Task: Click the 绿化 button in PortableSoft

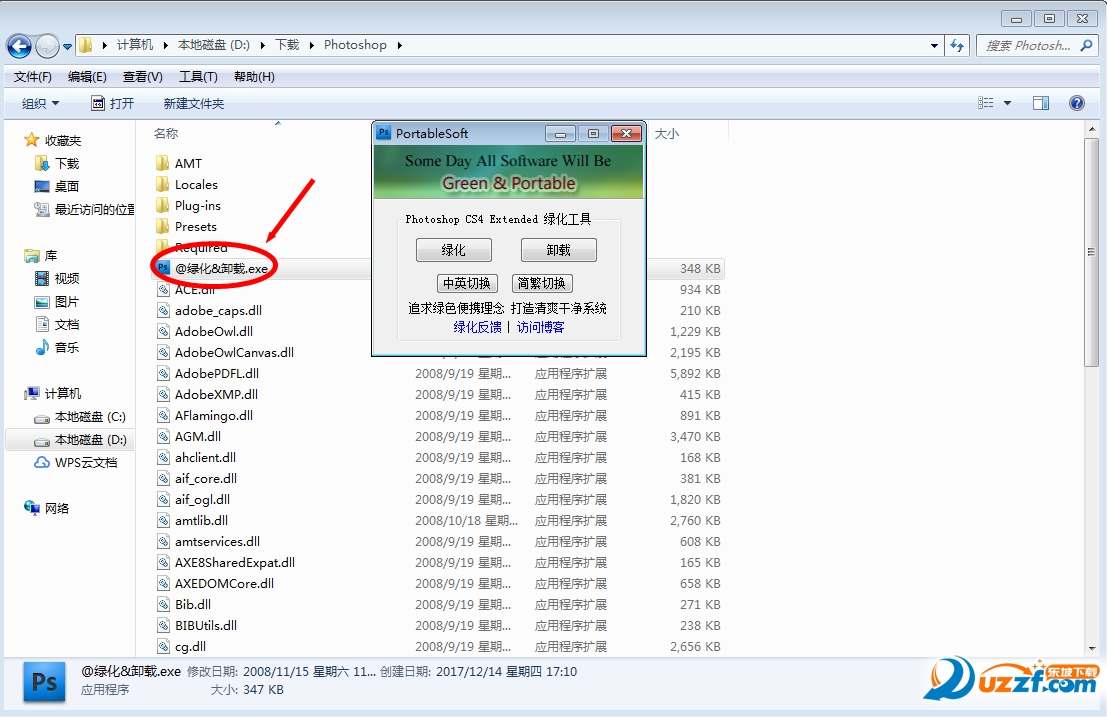Action: (x=453, y=250)
